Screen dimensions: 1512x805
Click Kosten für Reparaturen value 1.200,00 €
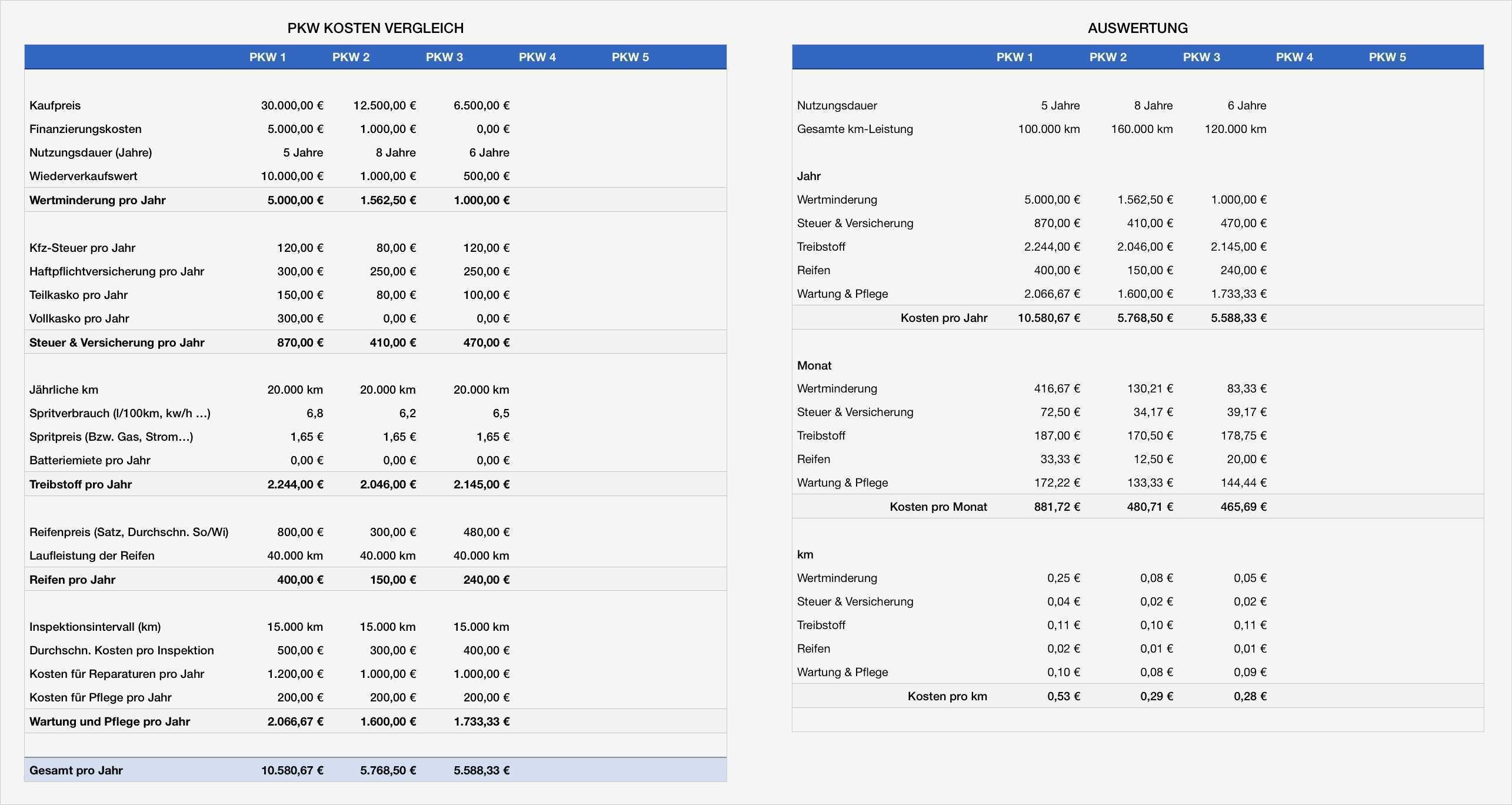[x=295, y=674]
